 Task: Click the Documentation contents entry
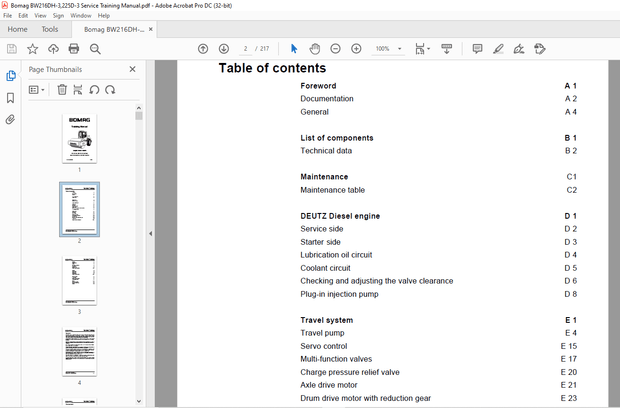[x=327, y=99]
